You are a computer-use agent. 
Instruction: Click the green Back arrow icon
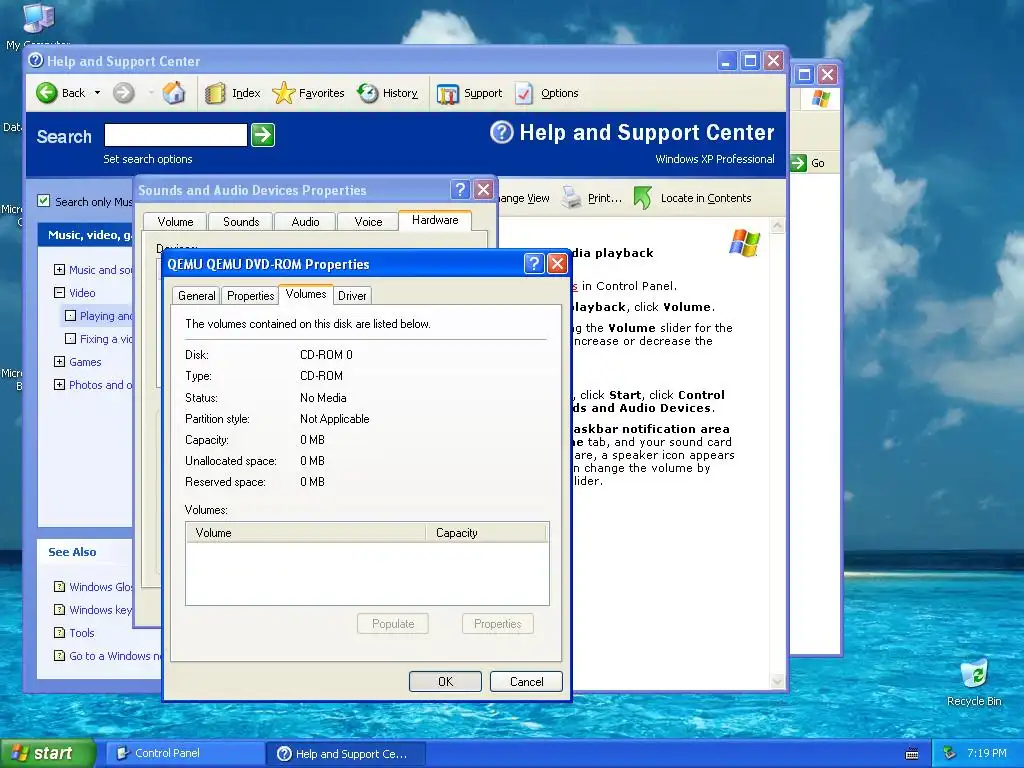[x=46, y=93]
